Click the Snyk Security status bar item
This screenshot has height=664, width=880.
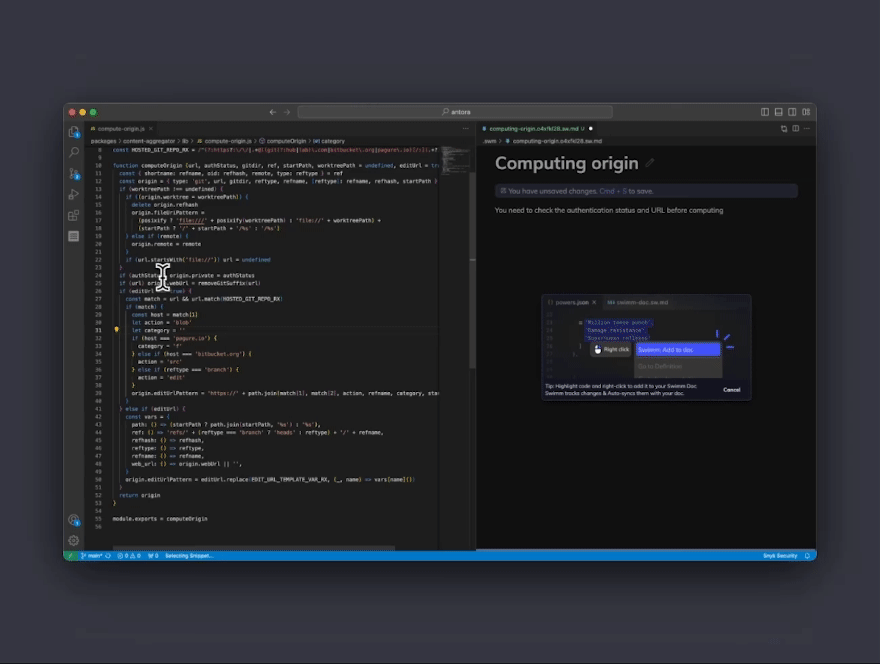click(x=780, y=555)
